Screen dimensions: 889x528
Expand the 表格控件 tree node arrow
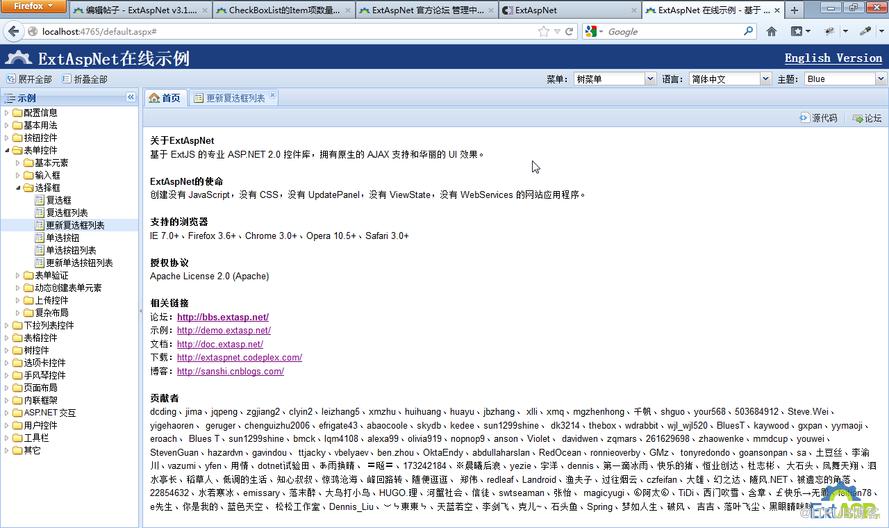(7, 338)
